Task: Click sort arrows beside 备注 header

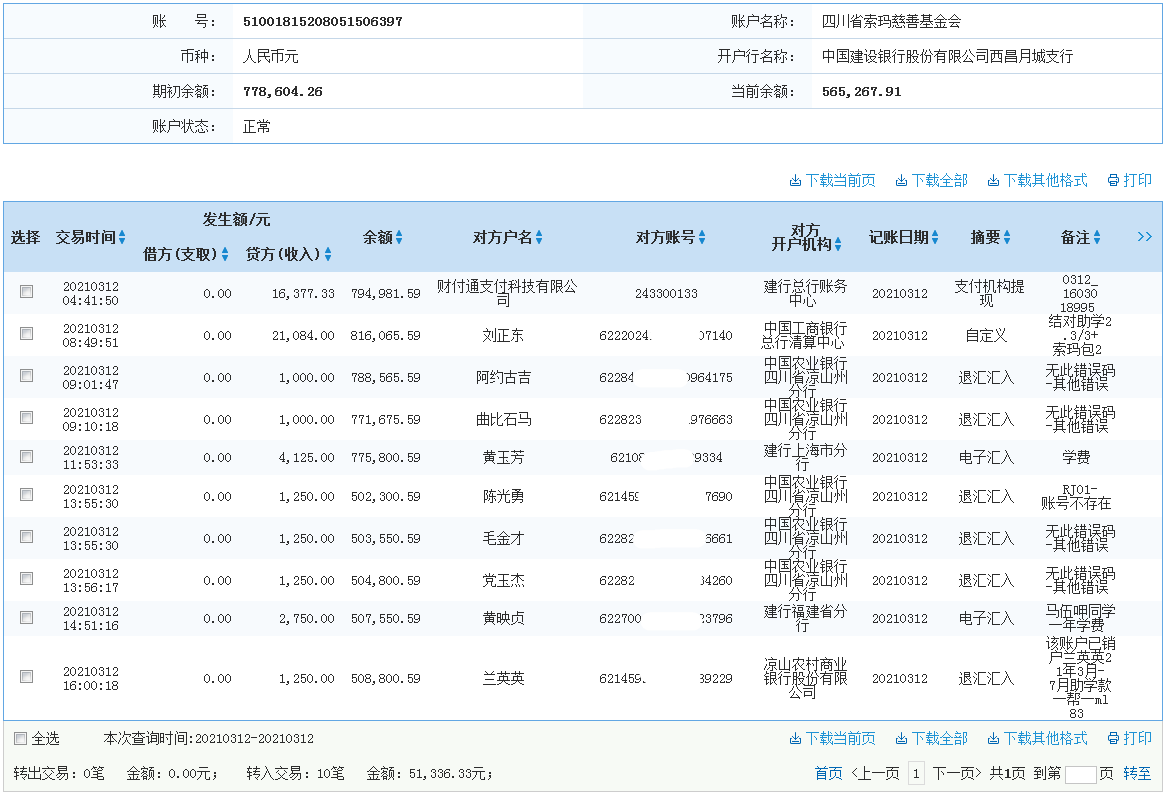Action: pos(1097,238)
